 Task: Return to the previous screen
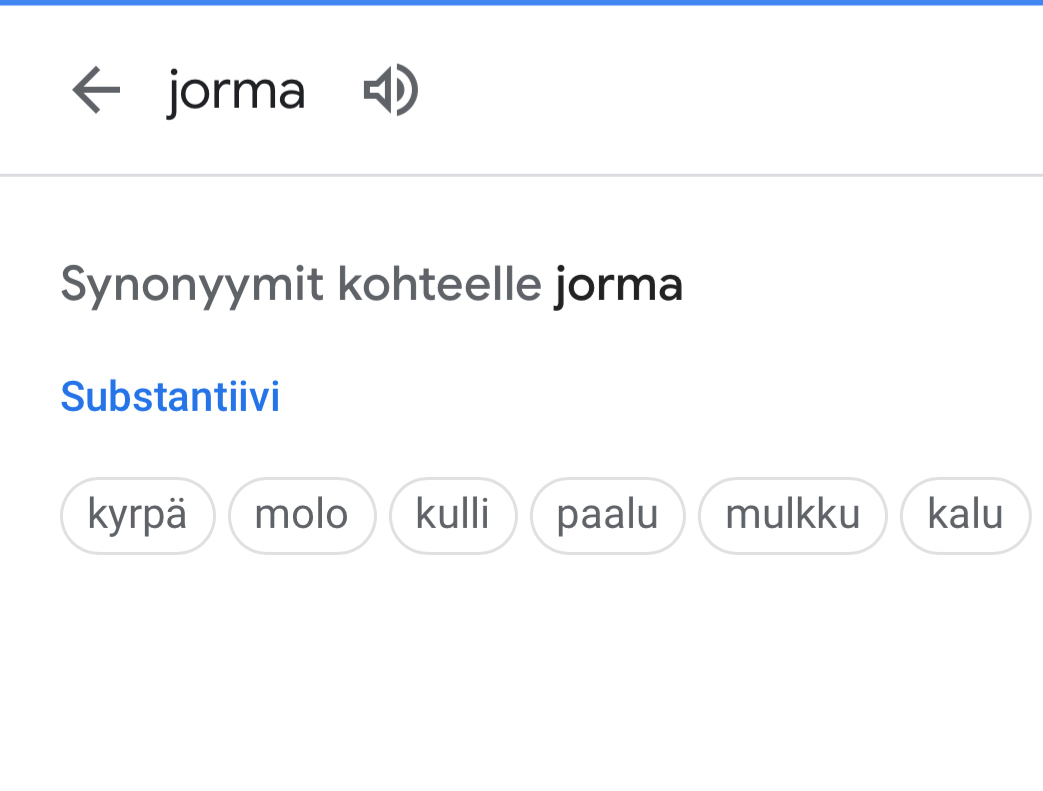[x=96, y=91]
